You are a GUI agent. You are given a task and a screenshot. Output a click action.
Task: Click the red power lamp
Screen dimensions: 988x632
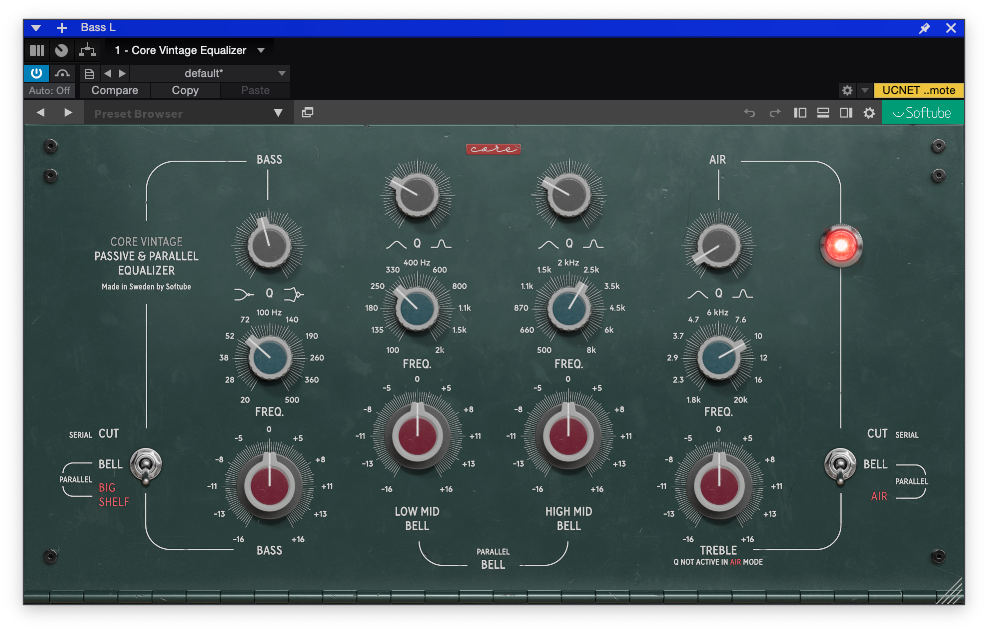[841, 245]
